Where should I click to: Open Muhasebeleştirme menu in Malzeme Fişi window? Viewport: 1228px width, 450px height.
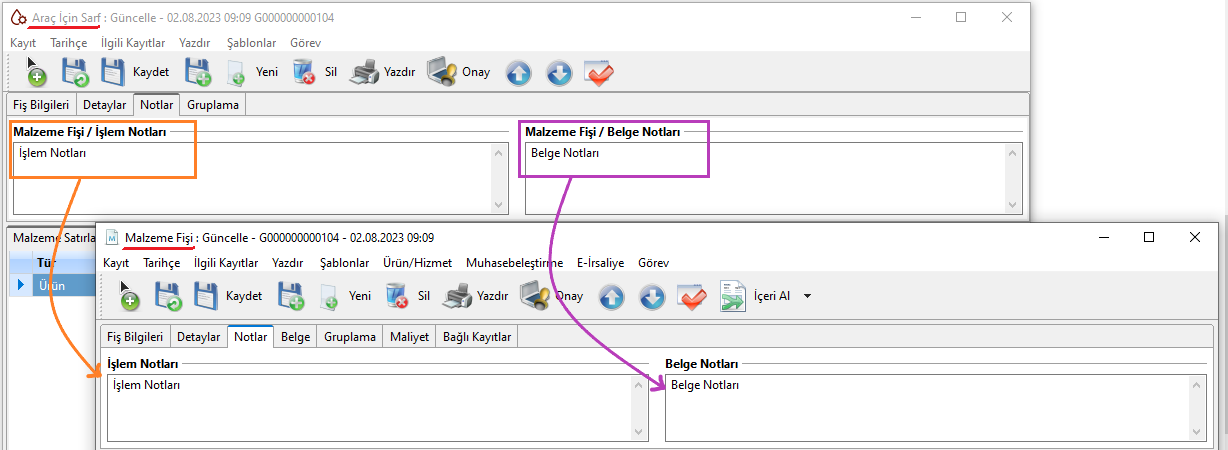pos(514,263)
